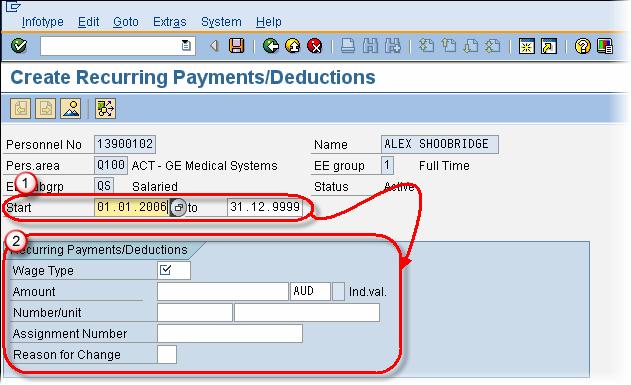Screen dimensions: 631x385
Task: Click the unit field beside Number
Action: pyautogui.click(x=307, y=313)
